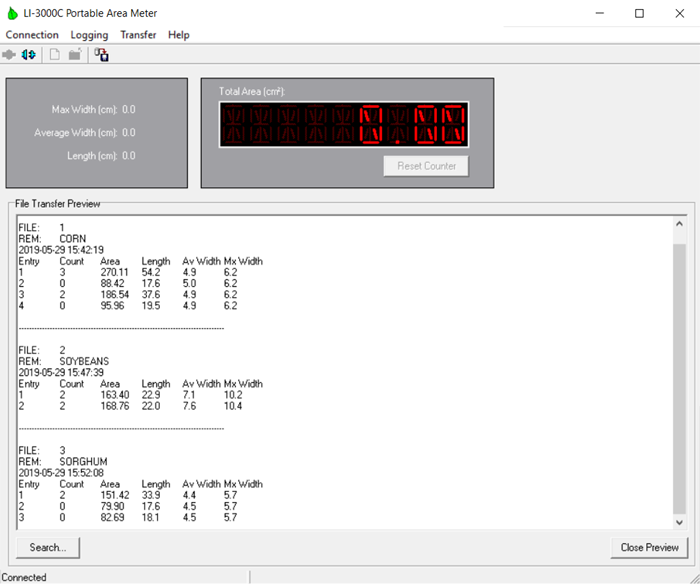
Task: Click area value 95.96
Action: point(112,306)
